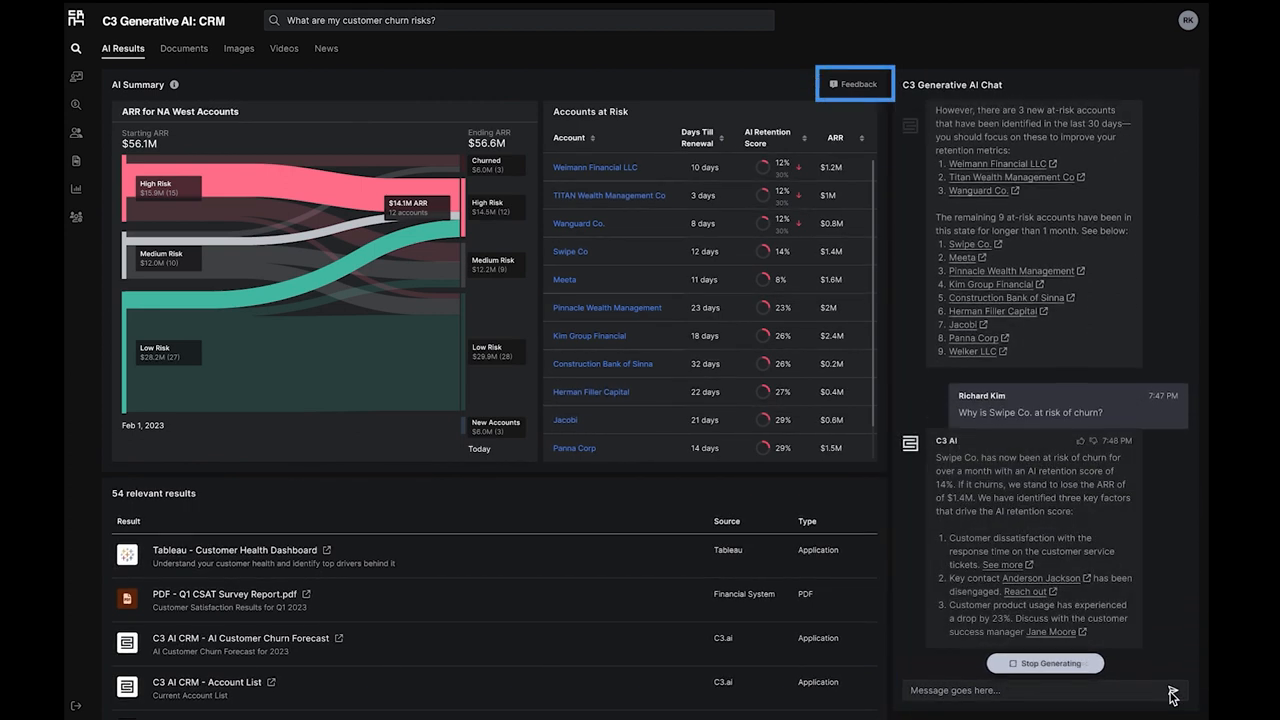Click the Reach out link in chat

tap(1024, 592)
